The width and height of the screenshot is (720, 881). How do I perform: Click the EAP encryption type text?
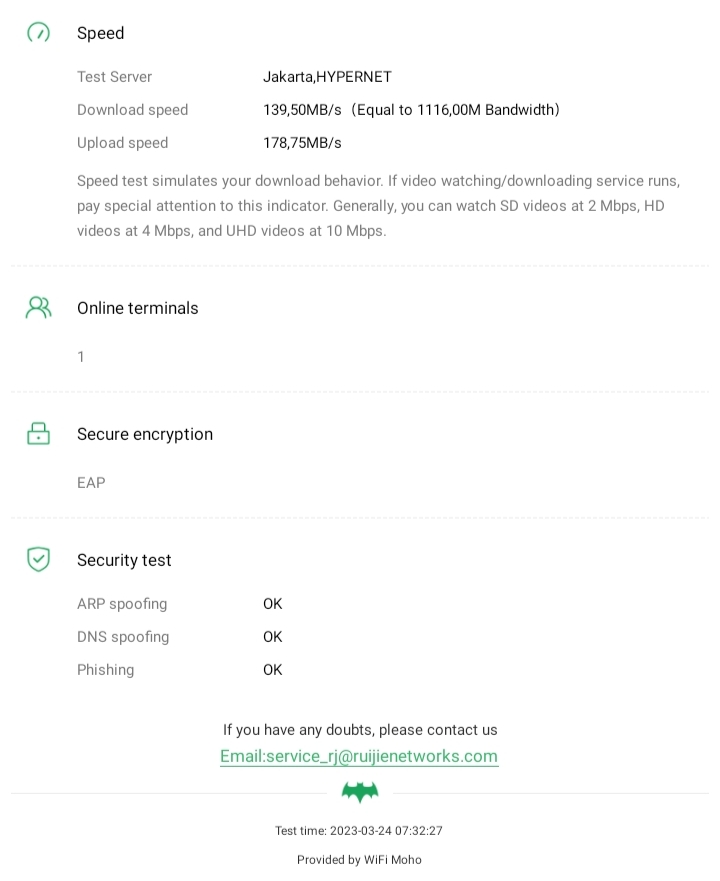91,483
